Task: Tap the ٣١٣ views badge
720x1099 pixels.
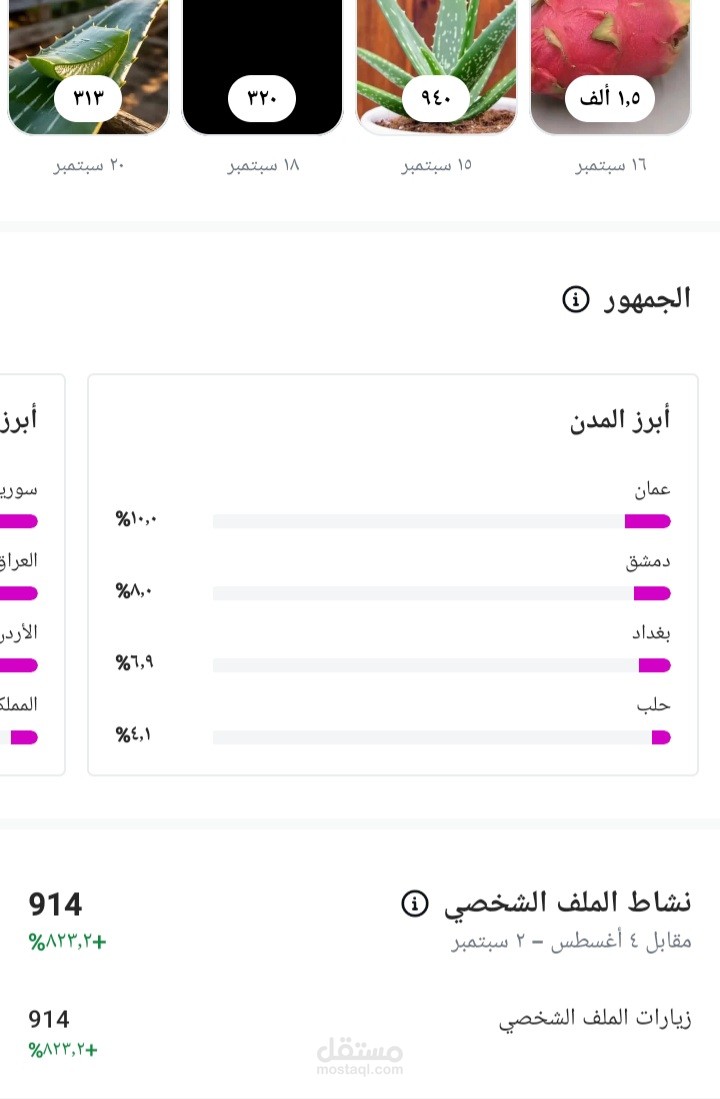Action: [x=88, y=98]
